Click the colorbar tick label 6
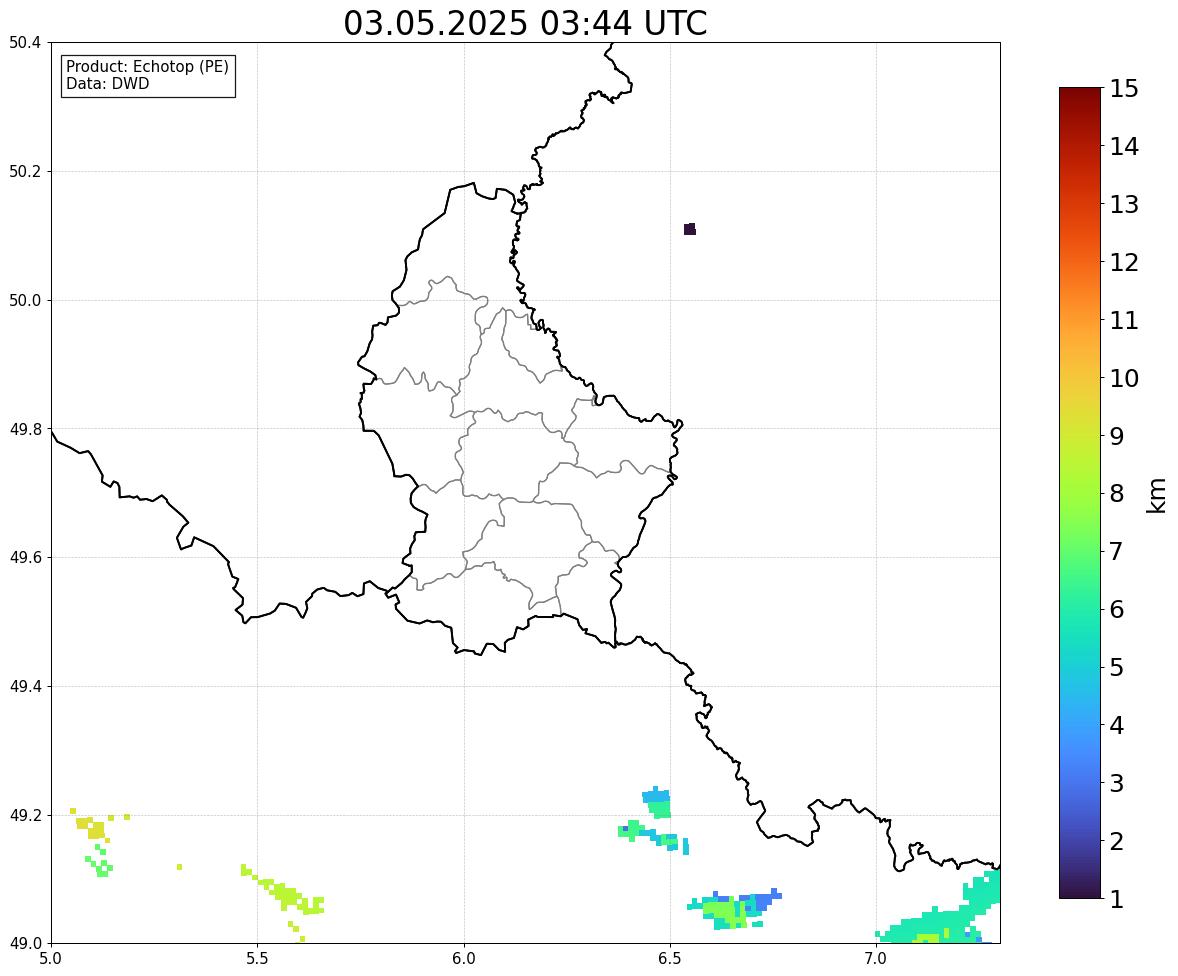Image resolution: width=1178 pixels, height=976 pixels. click(1117, 609)
